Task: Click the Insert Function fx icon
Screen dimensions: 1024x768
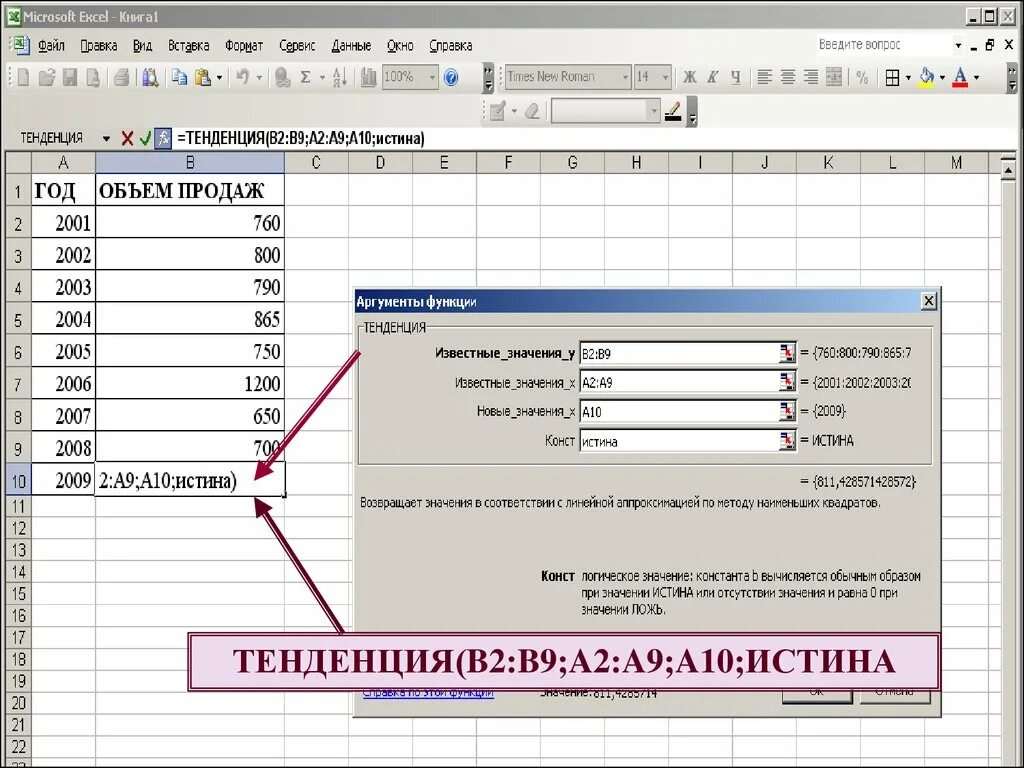Action: tap(163, 138)
